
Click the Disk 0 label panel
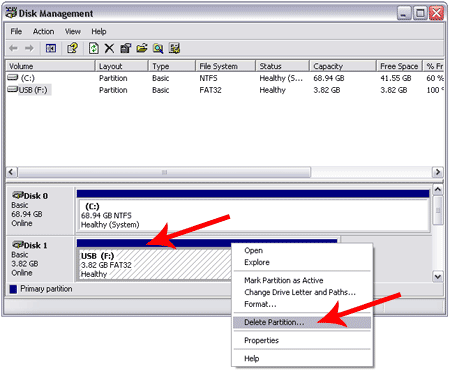pos(40,210)
